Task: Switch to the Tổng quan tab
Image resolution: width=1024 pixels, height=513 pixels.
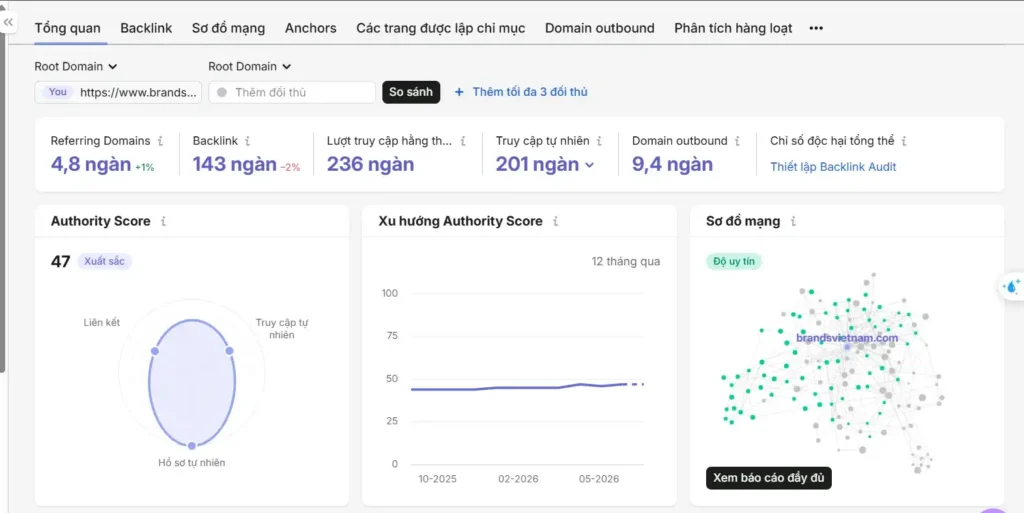Action: pyautogui.click(x=67, y=28)
